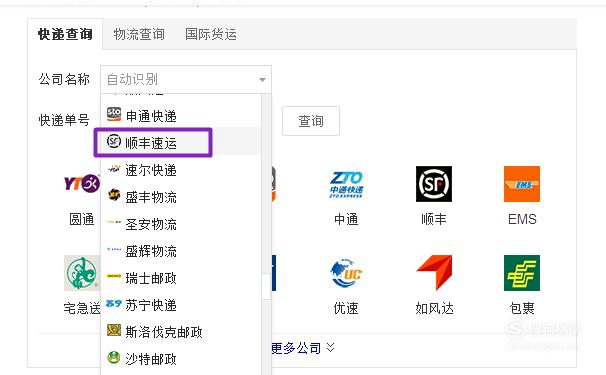Click the ZTO 中通 logo icon
Image resolution: width=606 pixels, height=375 pixels.
[346, 184]
